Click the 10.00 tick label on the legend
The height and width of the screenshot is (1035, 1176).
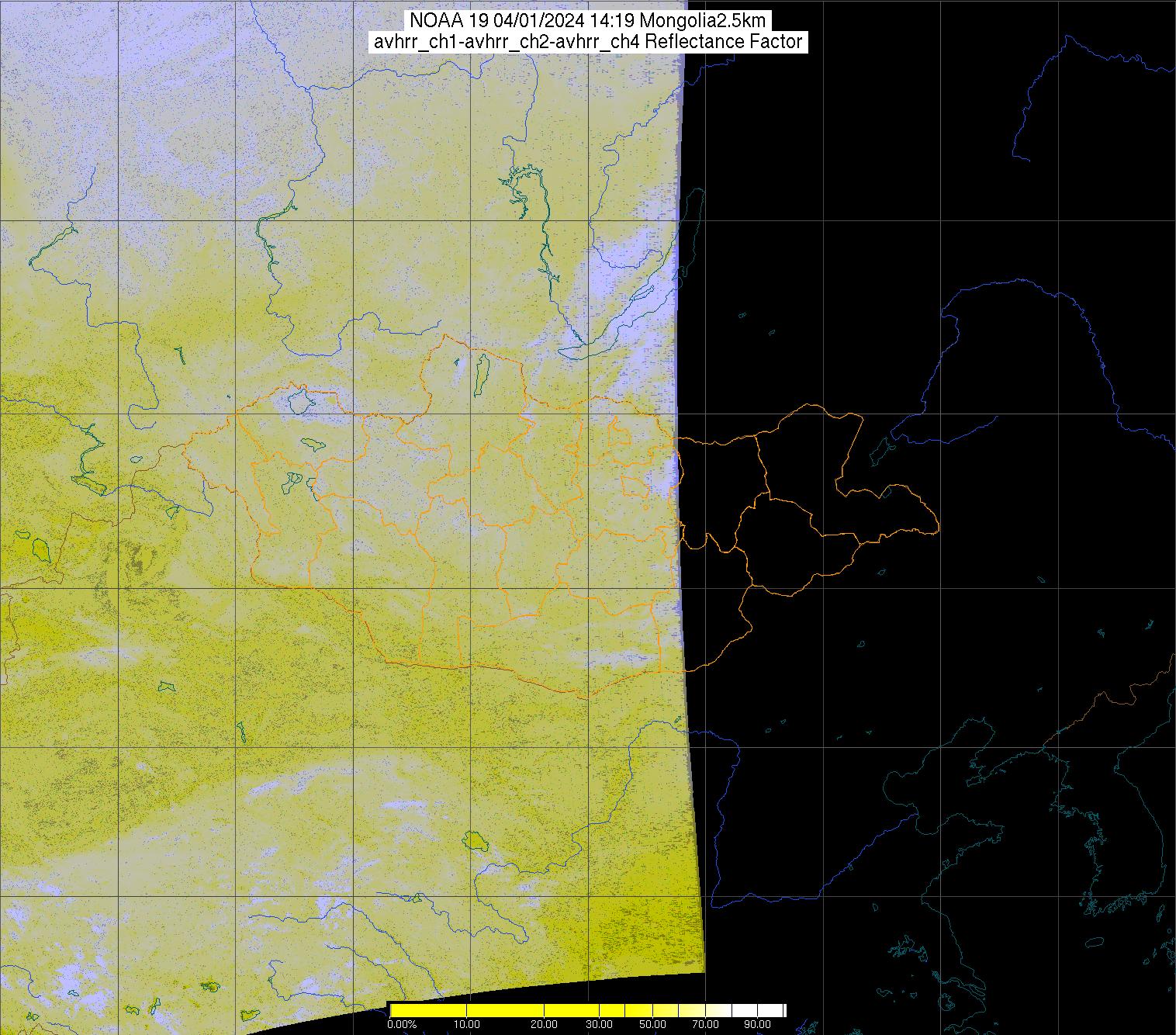(x=466, y=1025)
